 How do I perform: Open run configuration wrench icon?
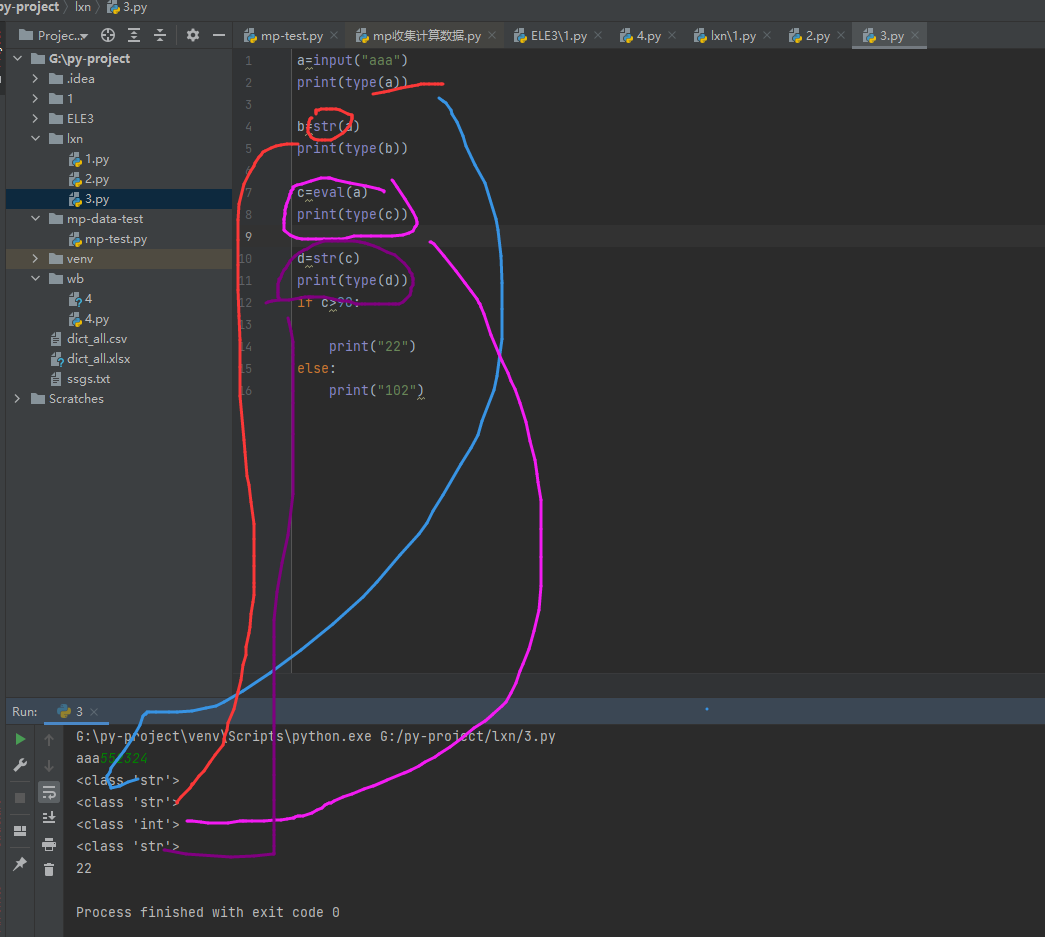(x=20, y=765)
